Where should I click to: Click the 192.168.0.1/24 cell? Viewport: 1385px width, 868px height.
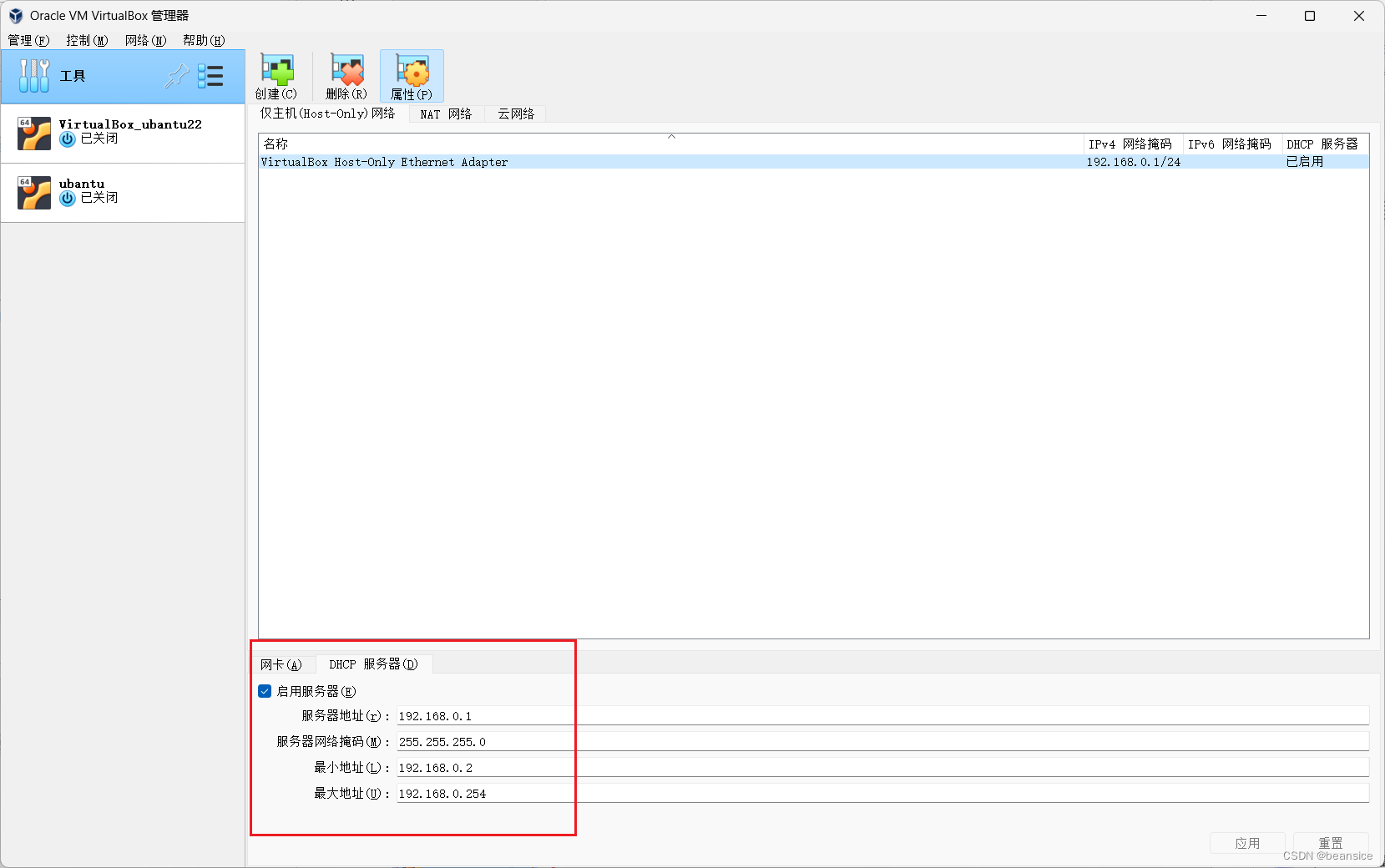1133,162
